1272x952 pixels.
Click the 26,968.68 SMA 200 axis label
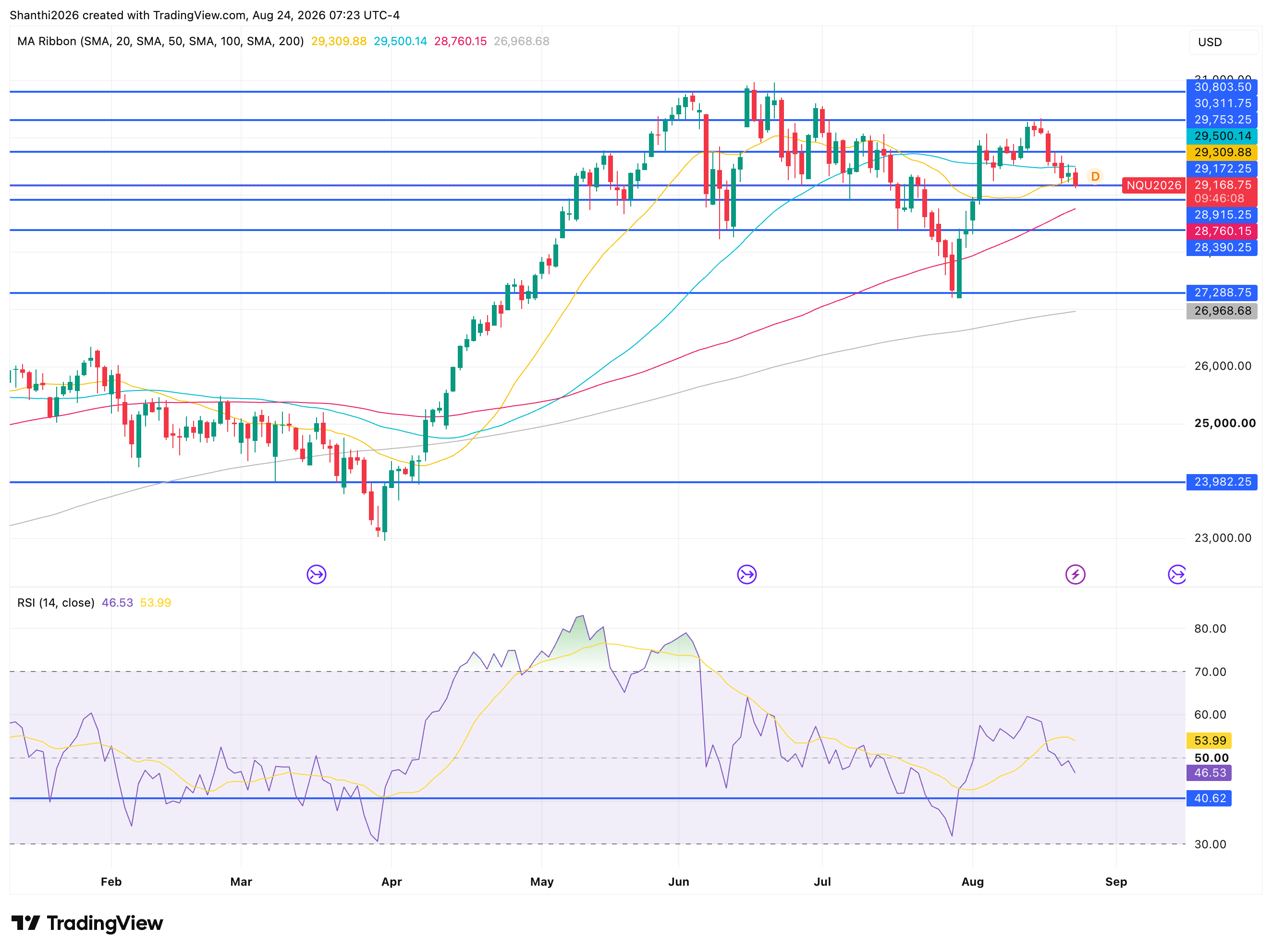pos(1222,311)
